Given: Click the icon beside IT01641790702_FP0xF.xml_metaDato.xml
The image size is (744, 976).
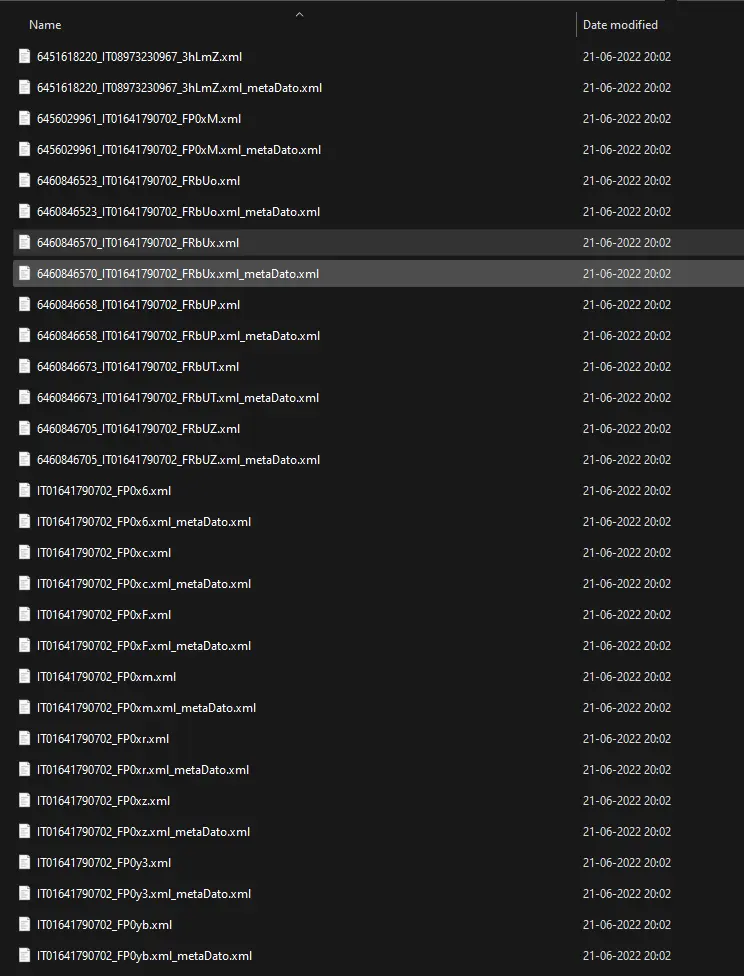Looking at the screenshot, I should click(x=25, y=646).
